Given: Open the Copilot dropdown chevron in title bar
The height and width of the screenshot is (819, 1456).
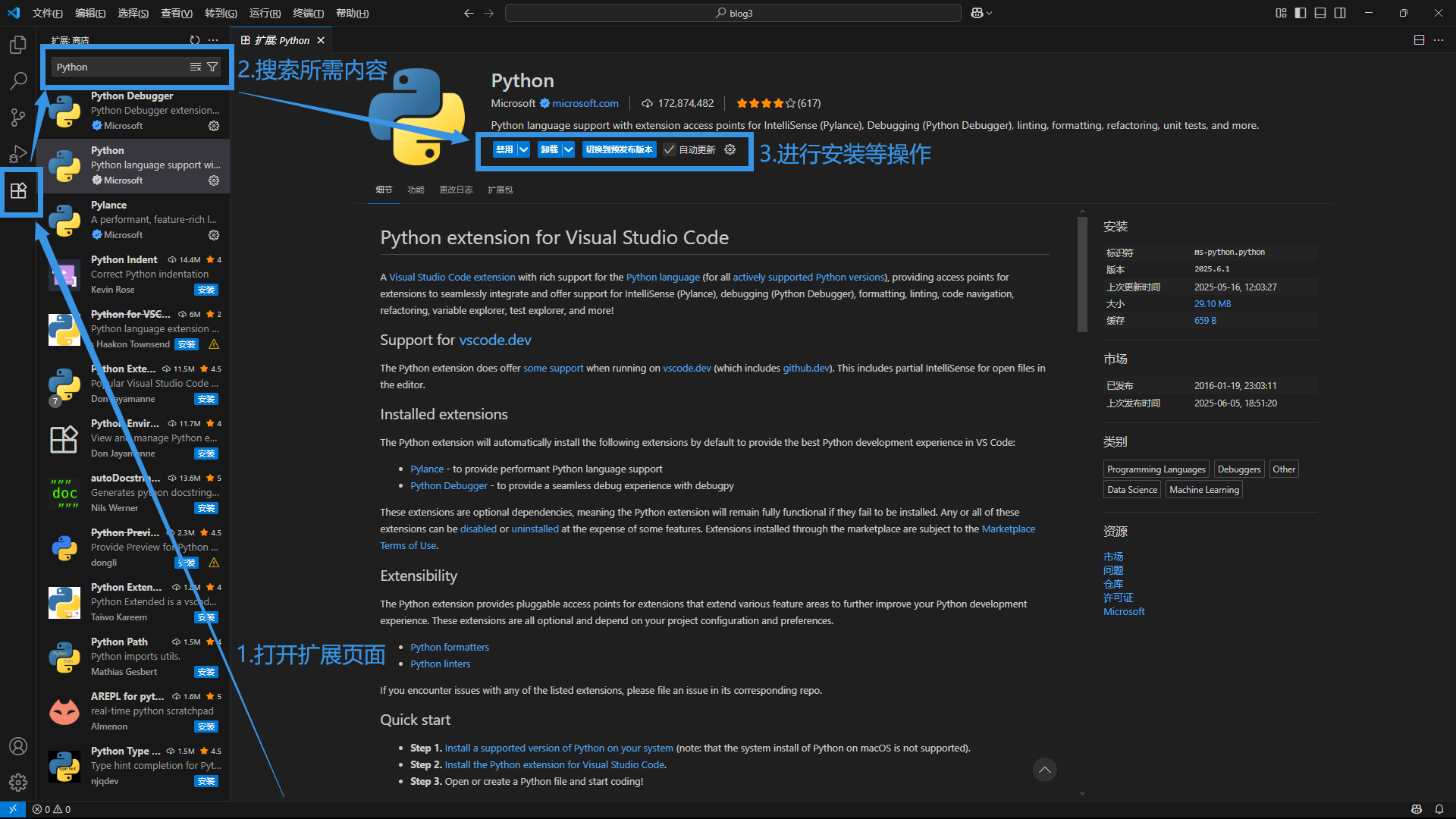Looking at the screenshot, I should (989, 13).
